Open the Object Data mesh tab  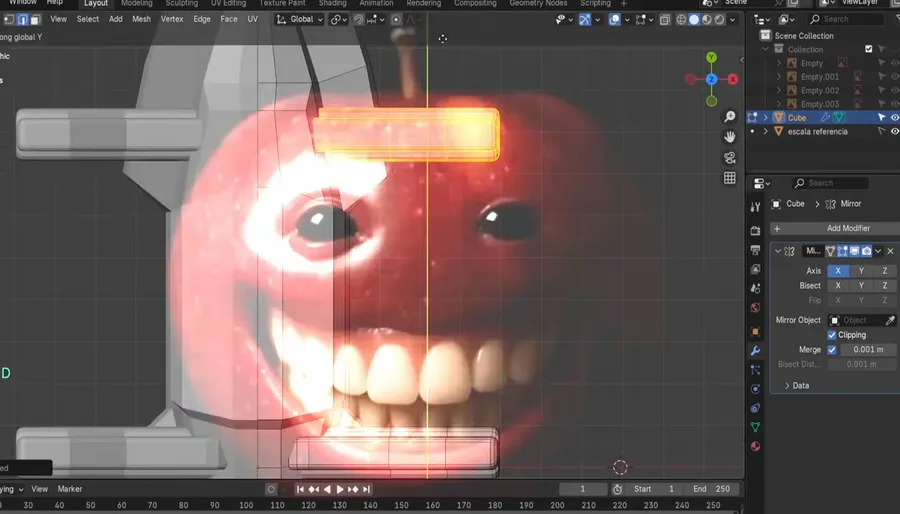tap(755, 427)
